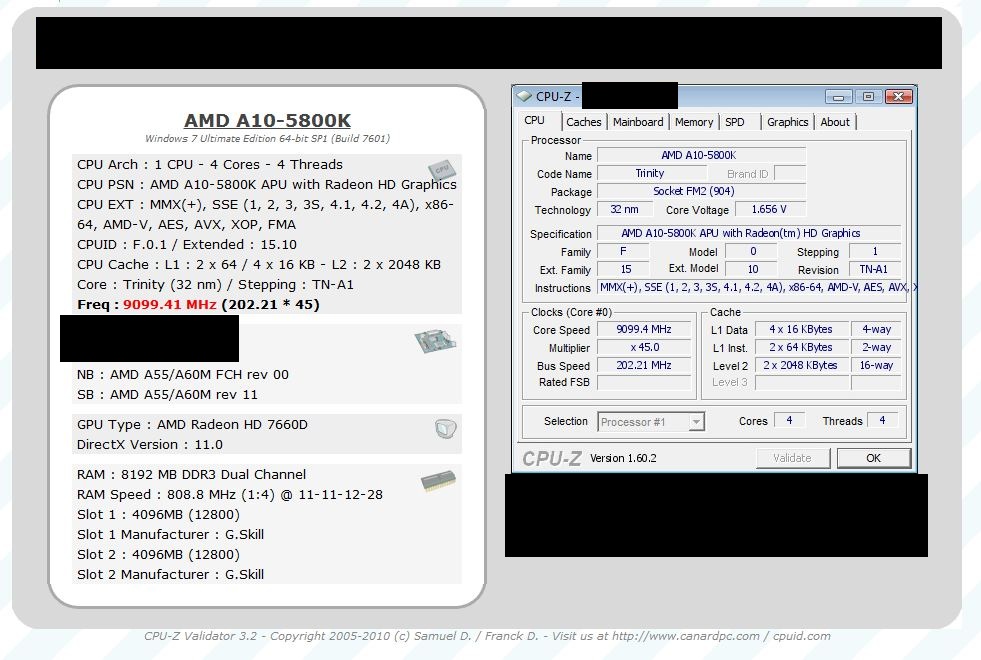Select the Memory tab
981x660 pixels.
tap(694, 122)
